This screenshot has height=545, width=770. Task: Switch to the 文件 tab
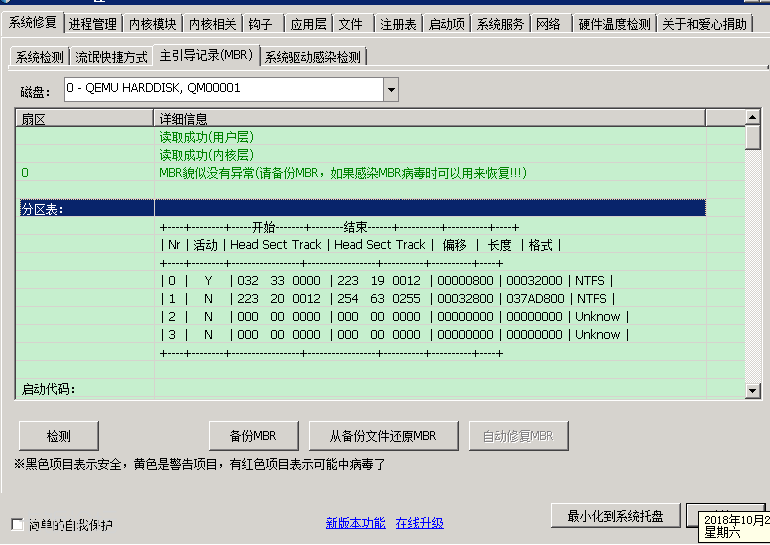[351, 24]
